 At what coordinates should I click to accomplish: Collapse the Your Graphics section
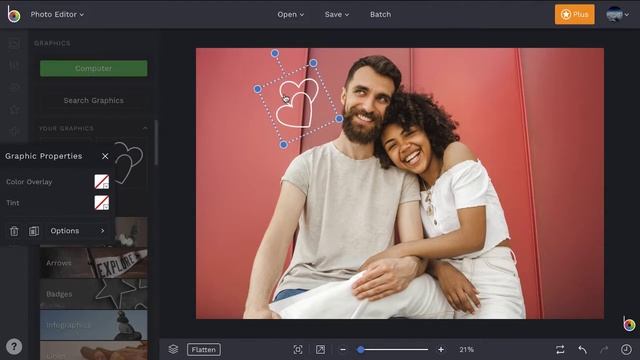145,128
